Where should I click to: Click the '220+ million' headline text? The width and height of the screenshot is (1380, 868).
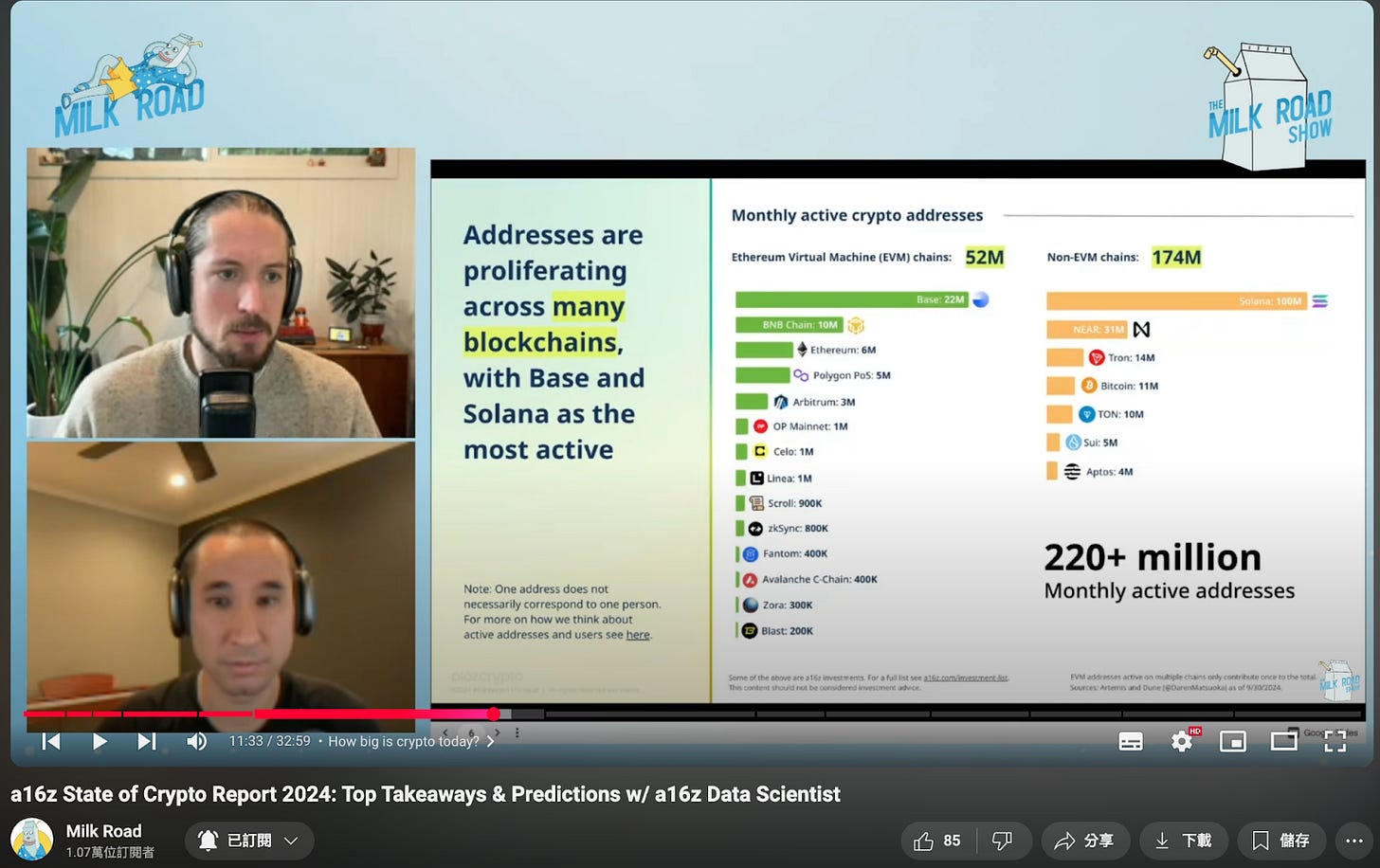pos(1153,557)
